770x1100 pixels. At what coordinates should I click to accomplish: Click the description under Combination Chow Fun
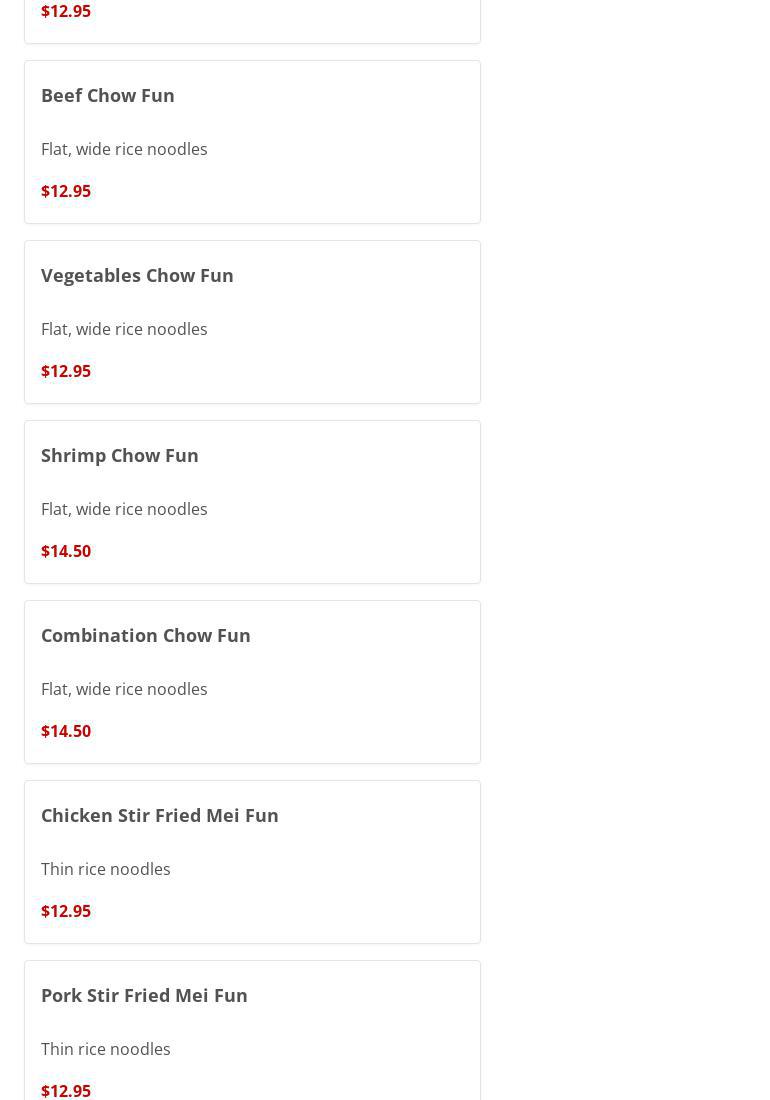[124, 689]
